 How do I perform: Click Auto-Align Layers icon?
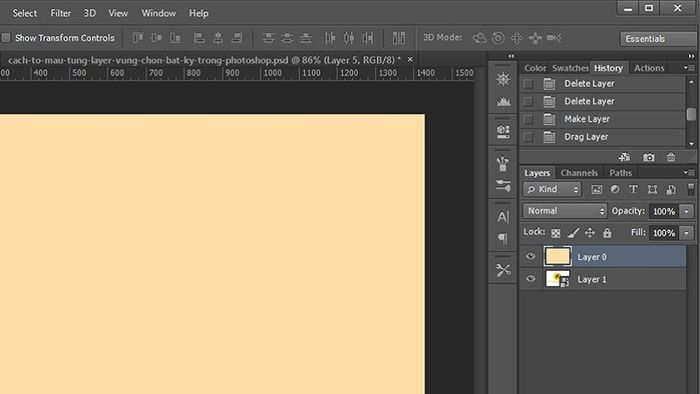pos(399,38)
